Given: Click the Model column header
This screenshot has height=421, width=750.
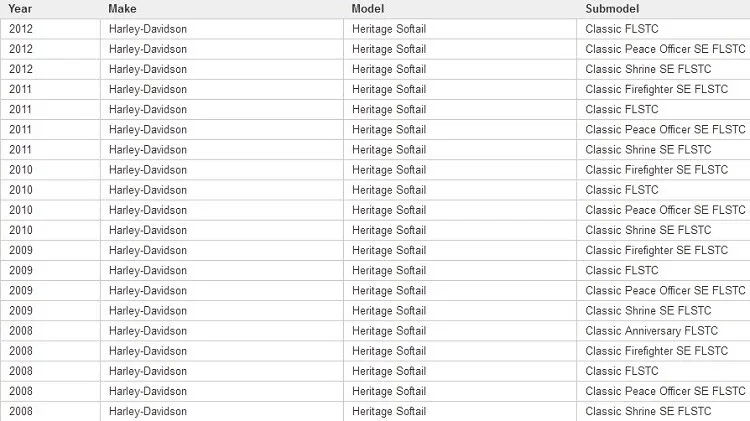Looking at the screenshot, I should pos(368,9).
